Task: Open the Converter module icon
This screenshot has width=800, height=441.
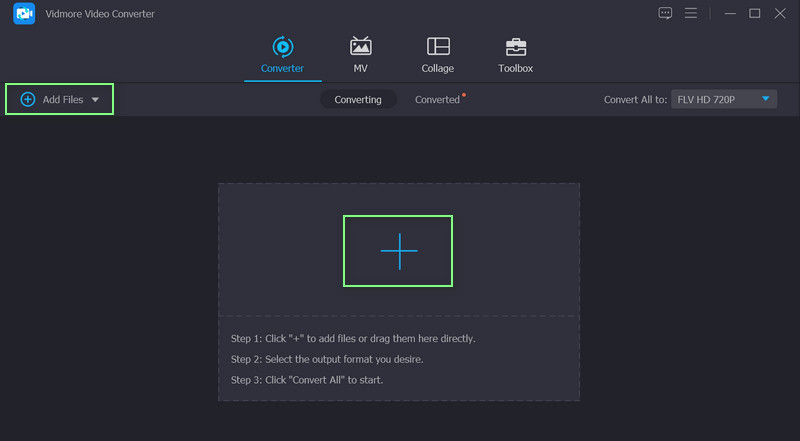Action: point(282,47)
